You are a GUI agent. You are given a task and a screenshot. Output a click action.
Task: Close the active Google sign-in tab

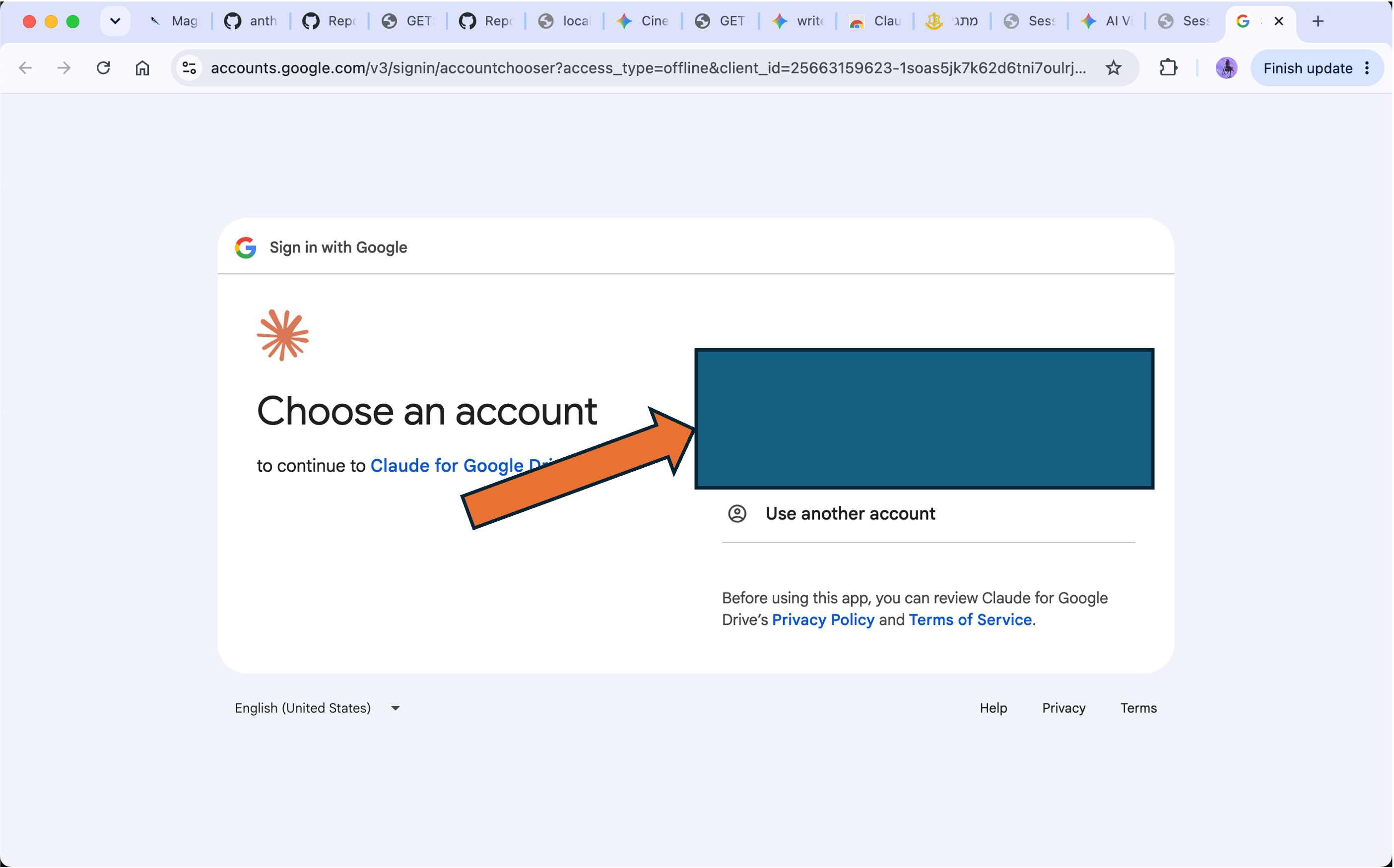1278,21
